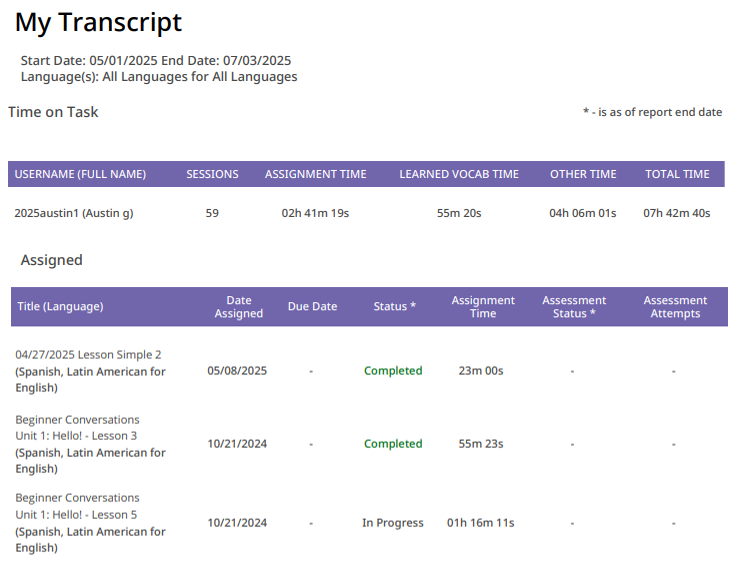Click the My Transcript page heading

pos(98,22)
